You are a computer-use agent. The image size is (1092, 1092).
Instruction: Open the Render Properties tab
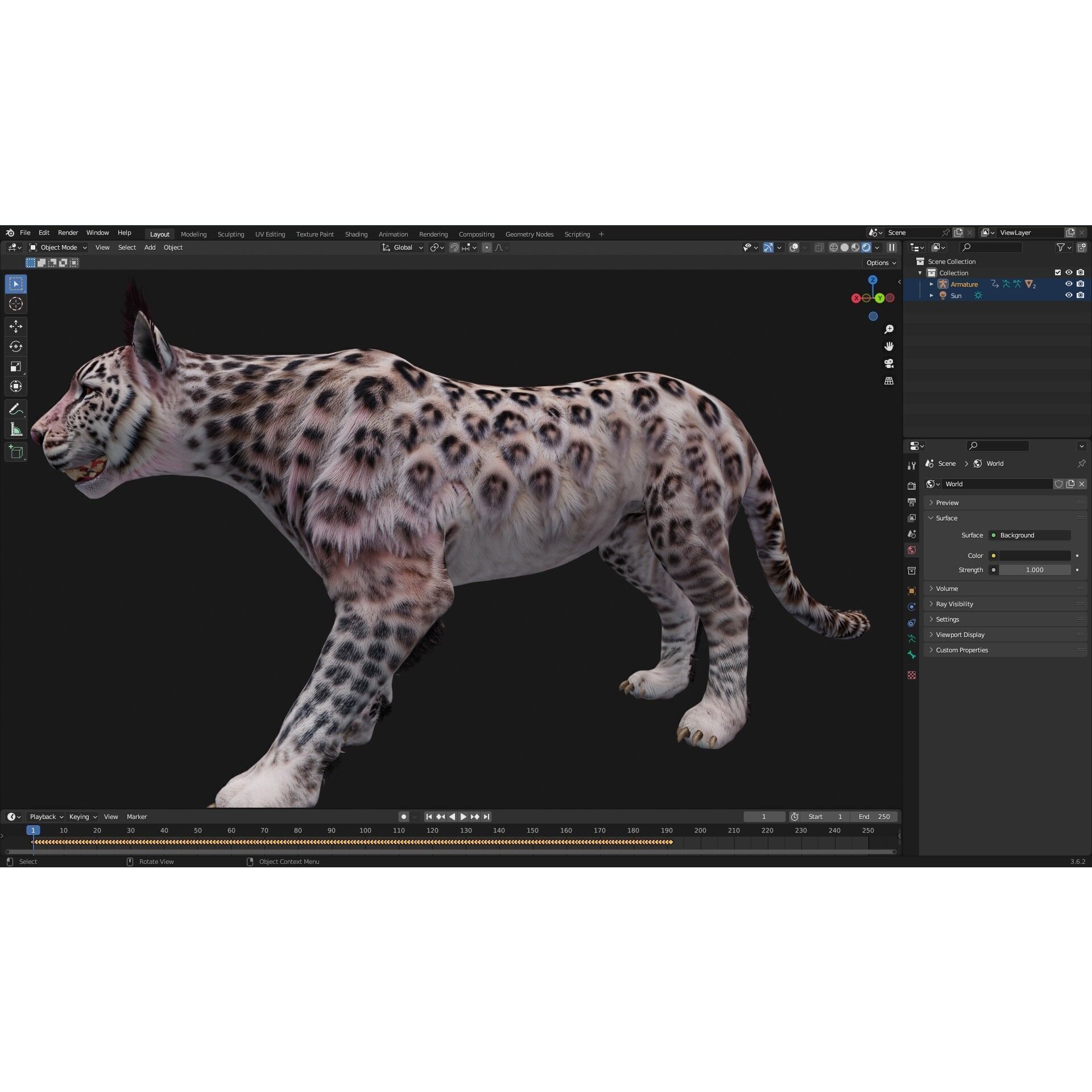(912, 485)
